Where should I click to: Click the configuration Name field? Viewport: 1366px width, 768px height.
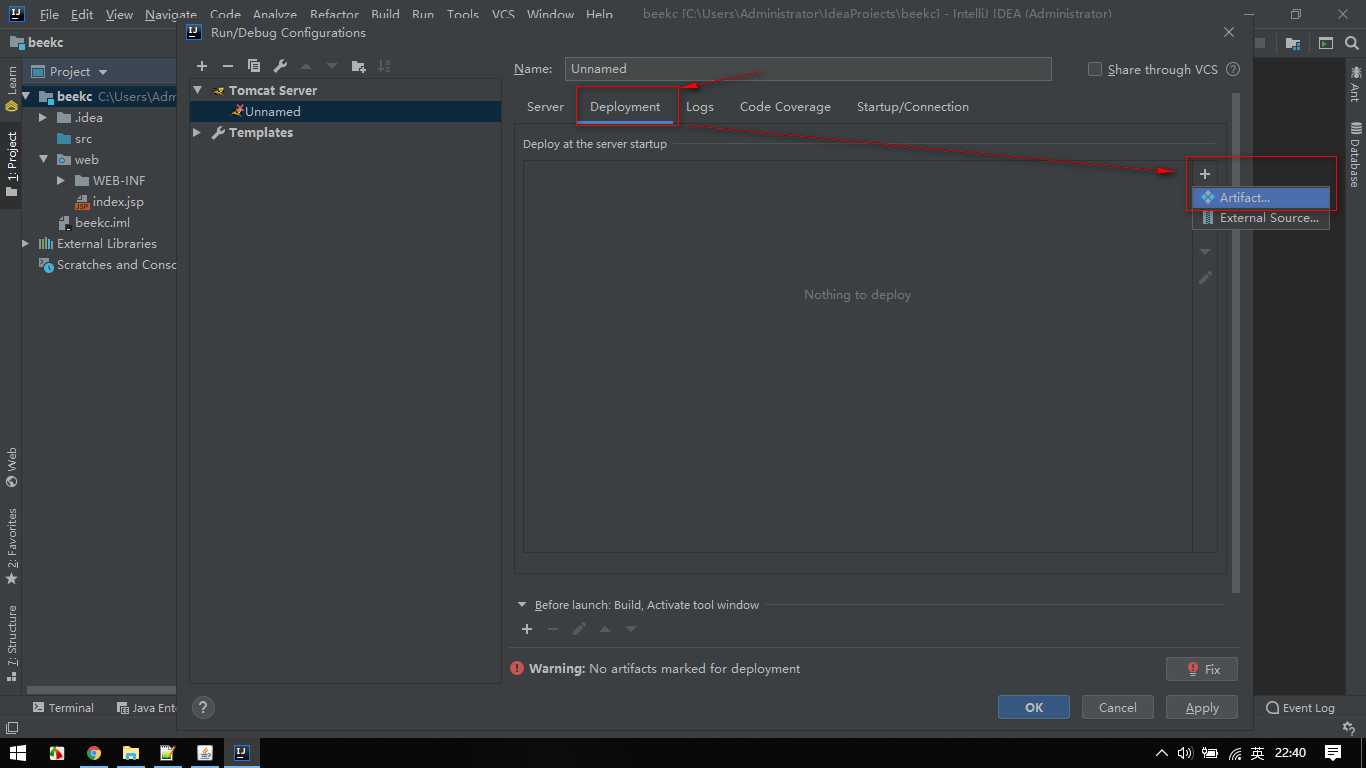click(x=808, y=69)
